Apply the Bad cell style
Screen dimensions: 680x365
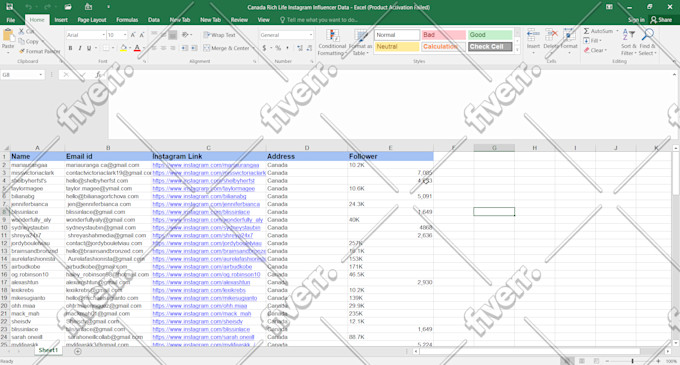pos(443,35)
